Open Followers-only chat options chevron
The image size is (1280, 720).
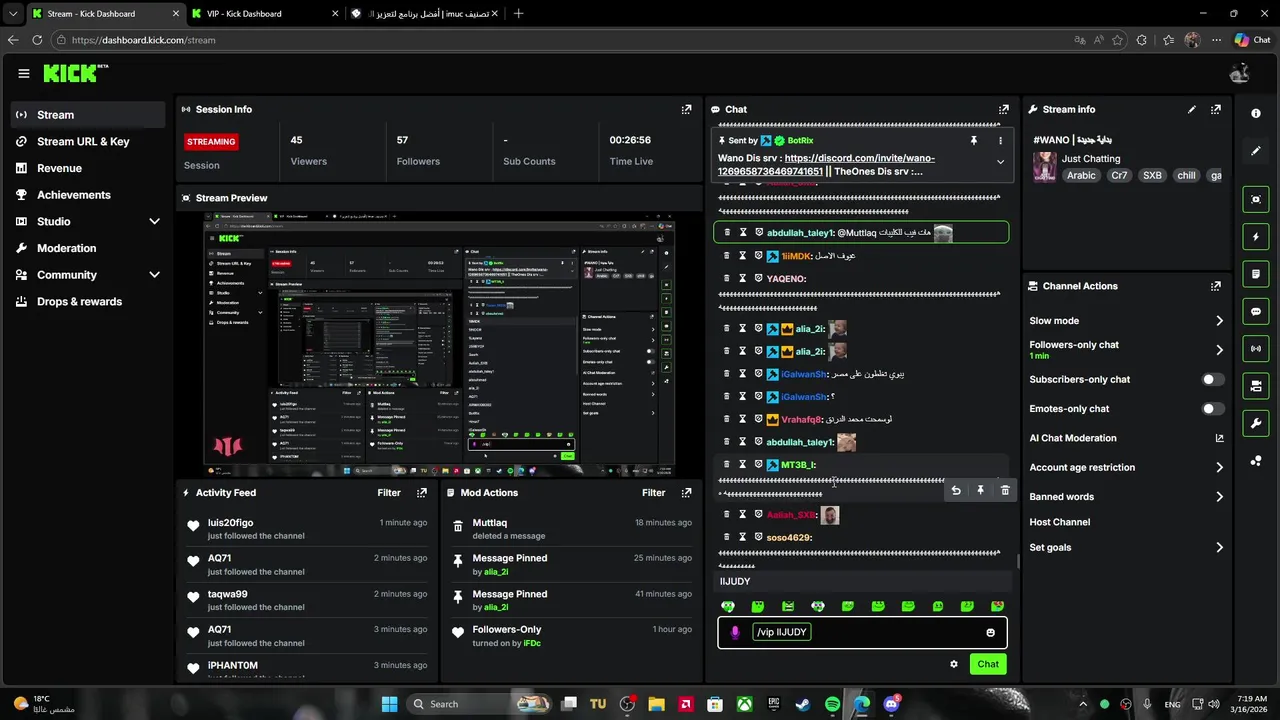pos(1219,350)
